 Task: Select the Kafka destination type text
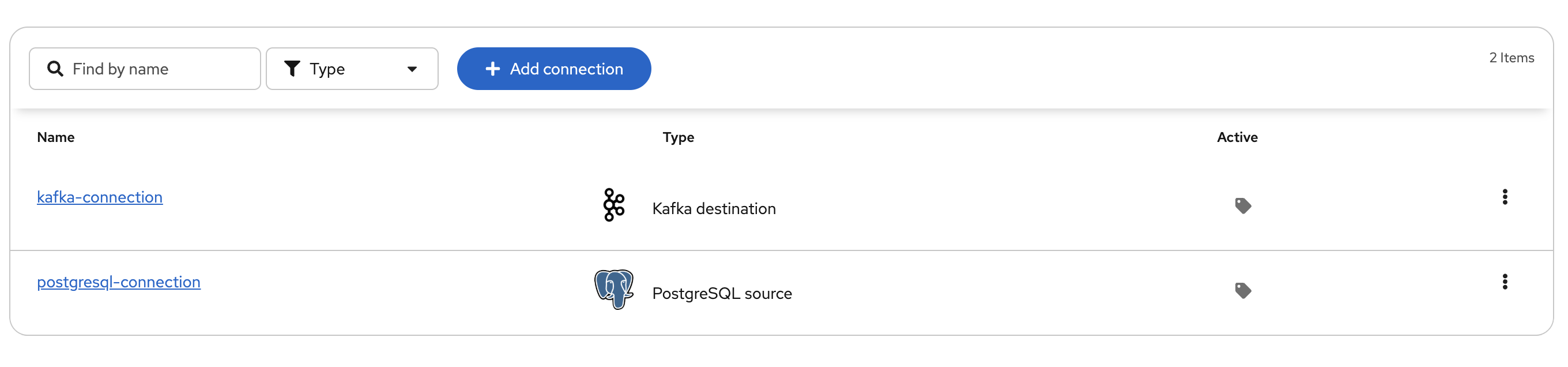(714, 208)
